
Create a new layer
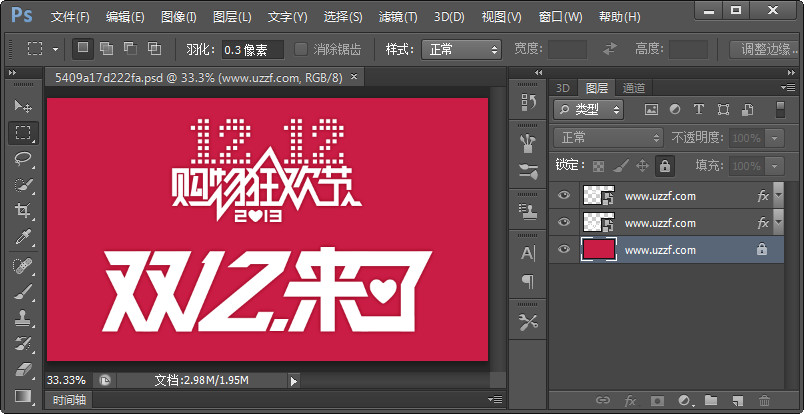[x=737, y=400]
